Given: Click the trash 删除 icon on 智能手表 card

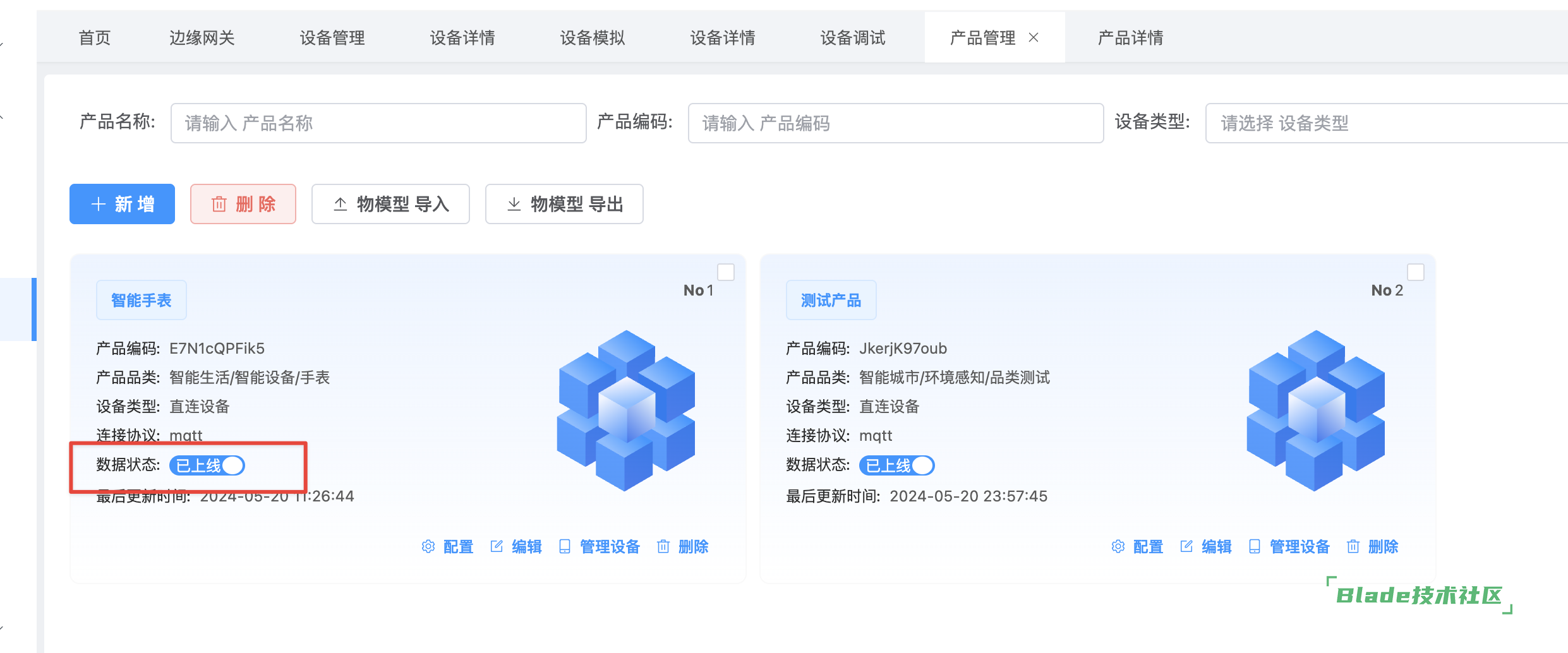Looking at the screenshot, I should point(663,546).
